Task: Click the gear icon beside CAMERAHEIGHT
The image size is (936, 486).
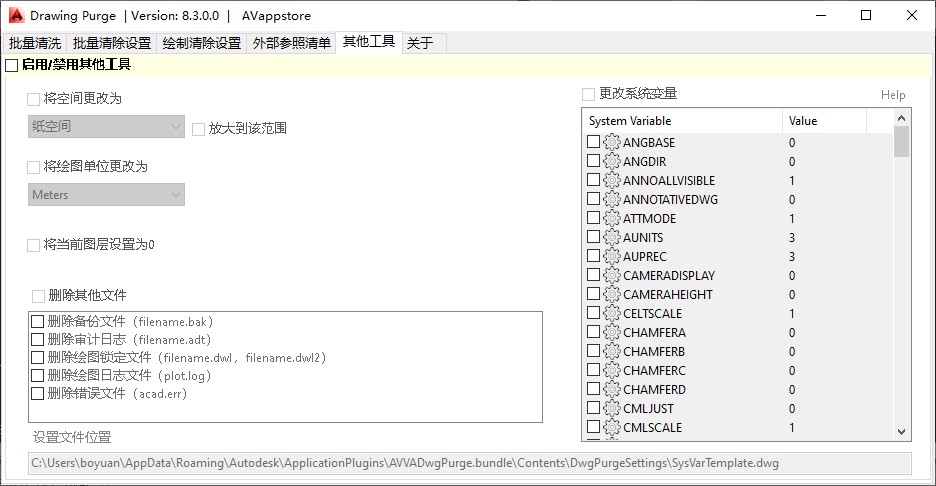Action: 612,295
